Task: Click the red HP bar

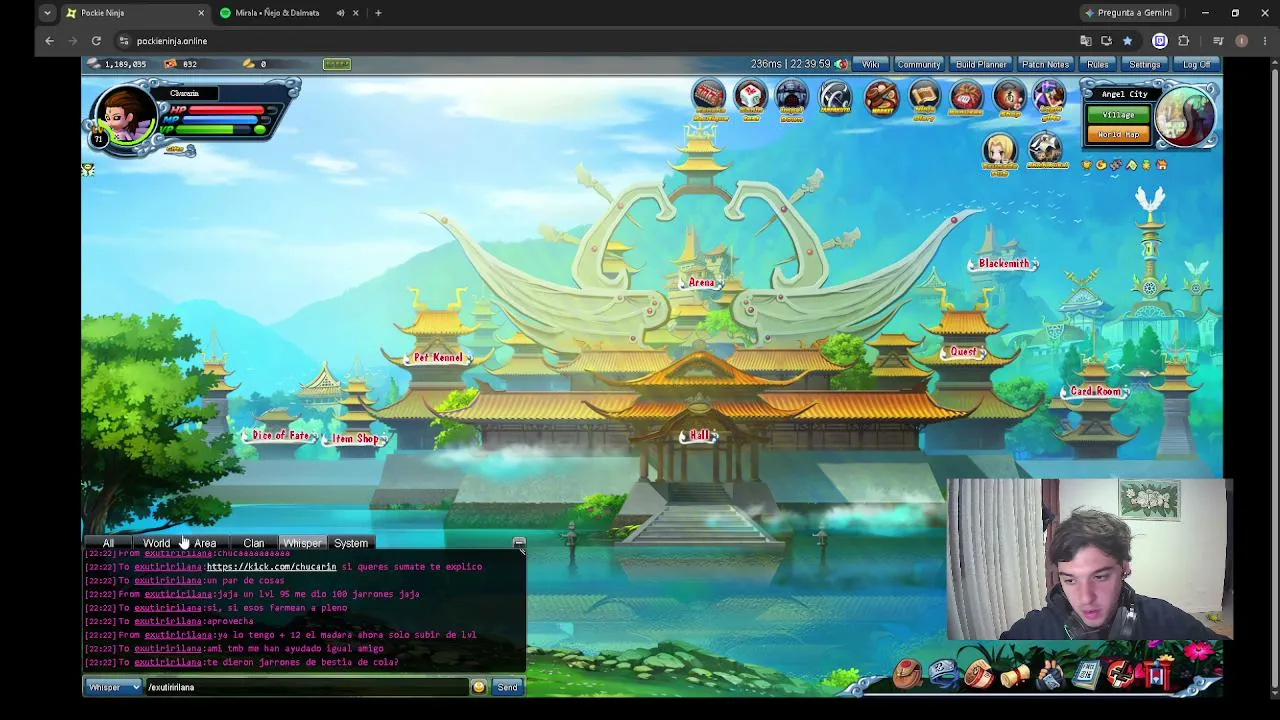Action: 227,109
